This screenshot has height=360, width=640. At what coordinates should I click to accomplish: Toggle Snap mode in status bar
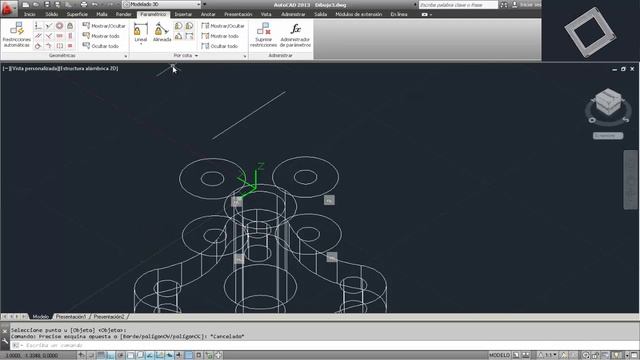coord(91,356)
